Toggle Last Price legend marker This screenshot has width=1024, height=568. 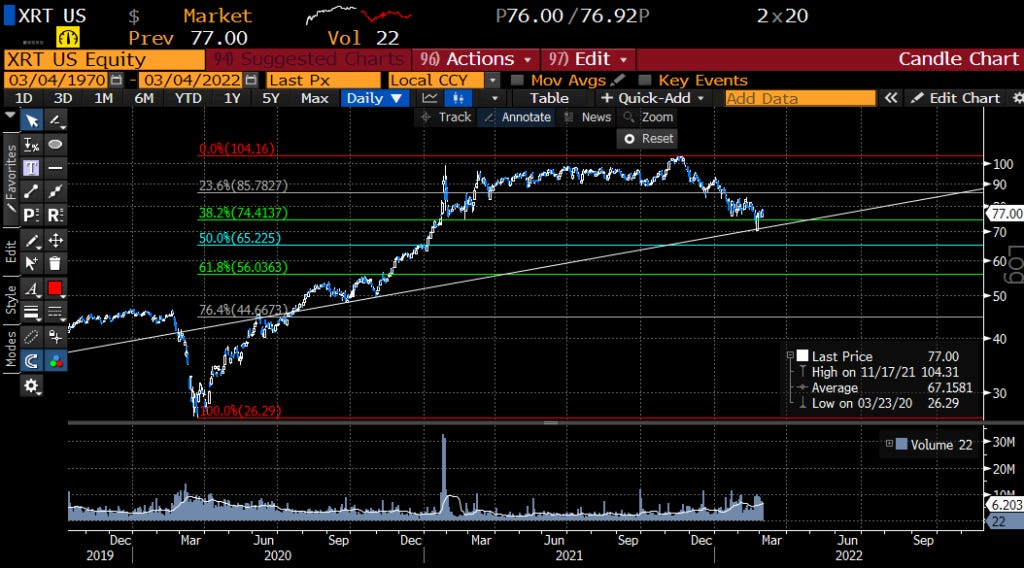pos(803,356)
